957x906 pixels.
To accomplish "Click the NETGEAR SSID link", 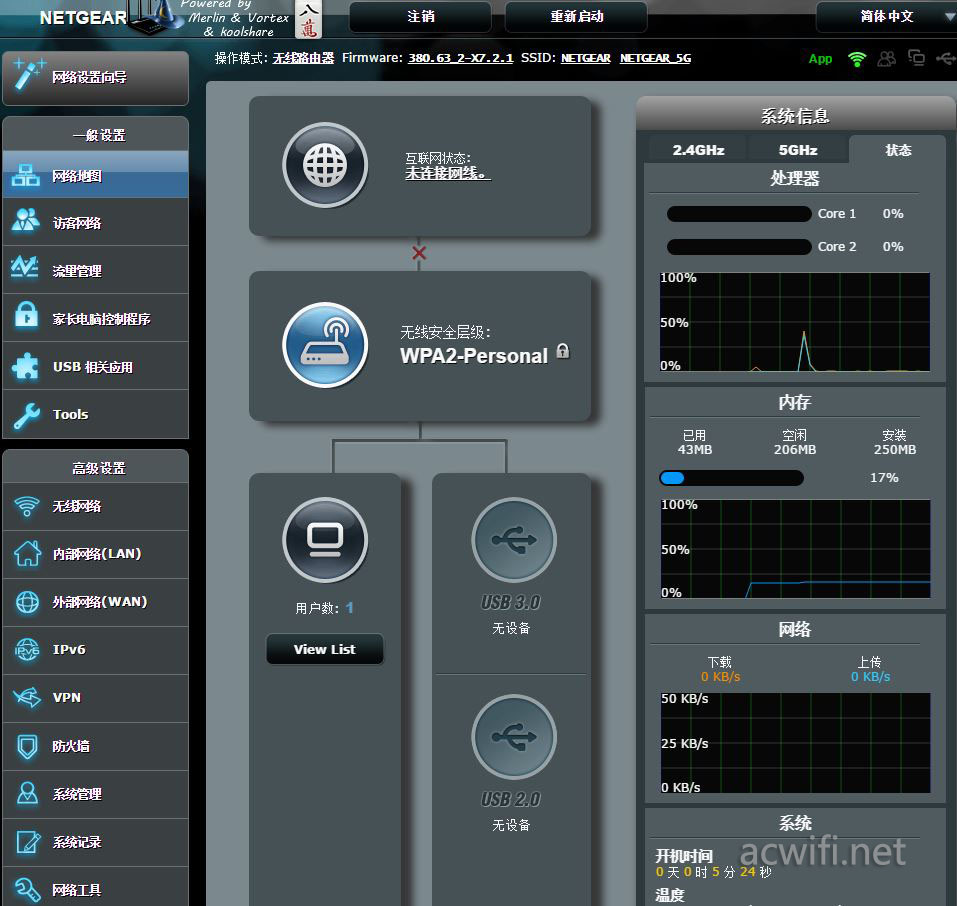I will coord(586,58).
